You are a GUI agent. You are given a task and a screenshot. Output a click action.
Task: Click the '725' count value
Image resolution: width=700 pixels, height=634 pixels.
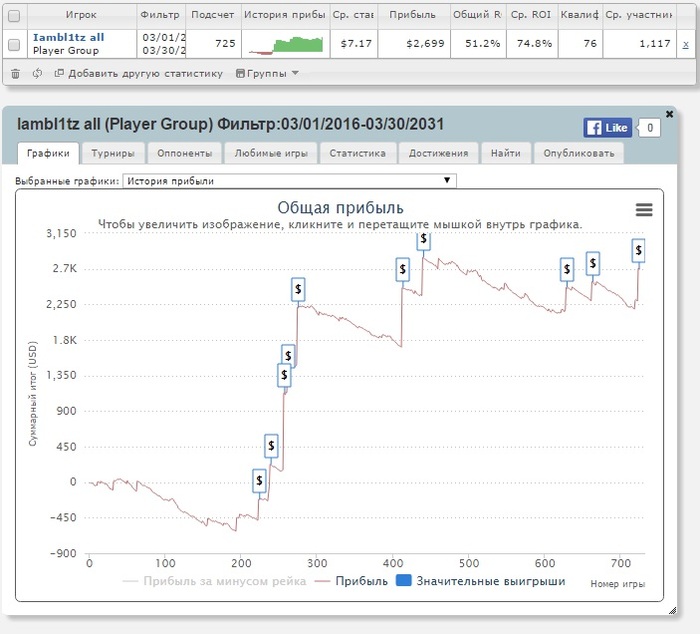tap(225, 44)
